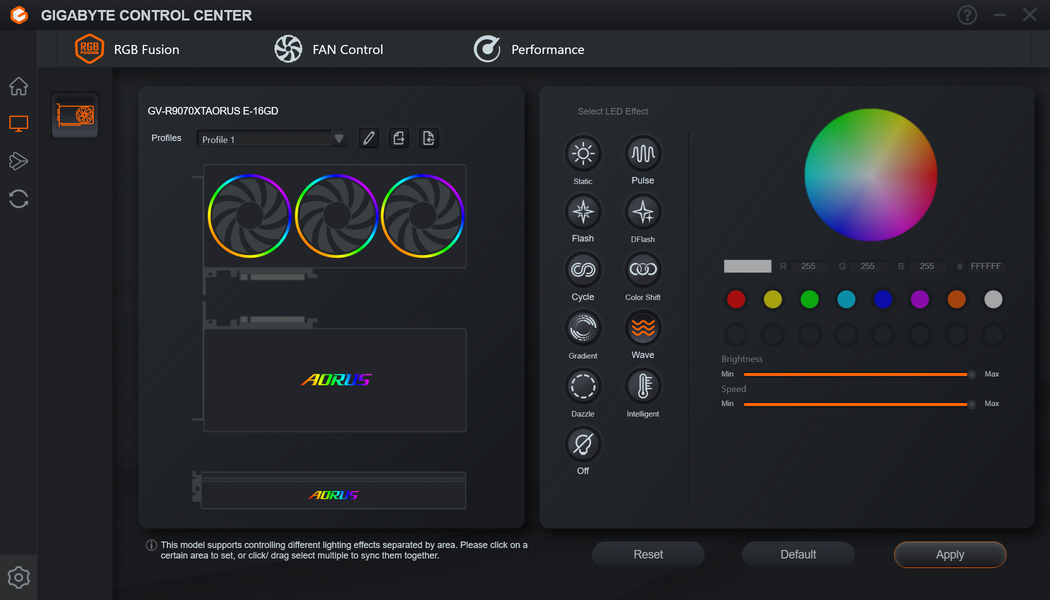Screen dimensions: 1050x600
Task: Switch to the RGB Fusion tab
Action: click(127, 49)
